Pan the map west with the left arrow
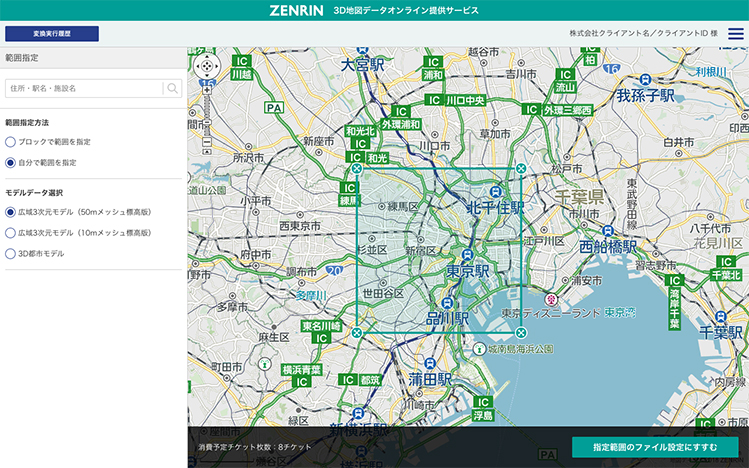This screenshot has width=749, height=468. 198,66
